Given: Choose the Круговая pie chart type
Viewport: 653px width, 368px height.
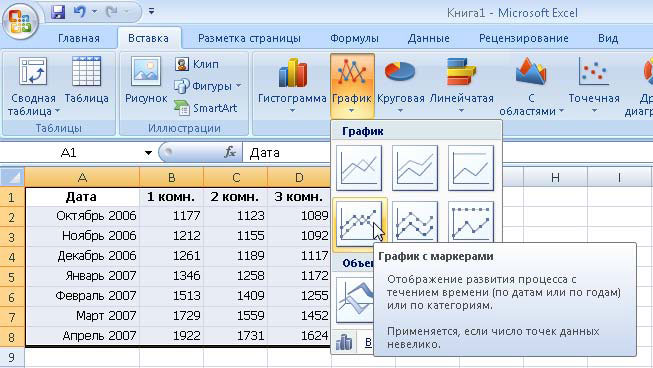Looking at the screenshot, I should (400, 85).
